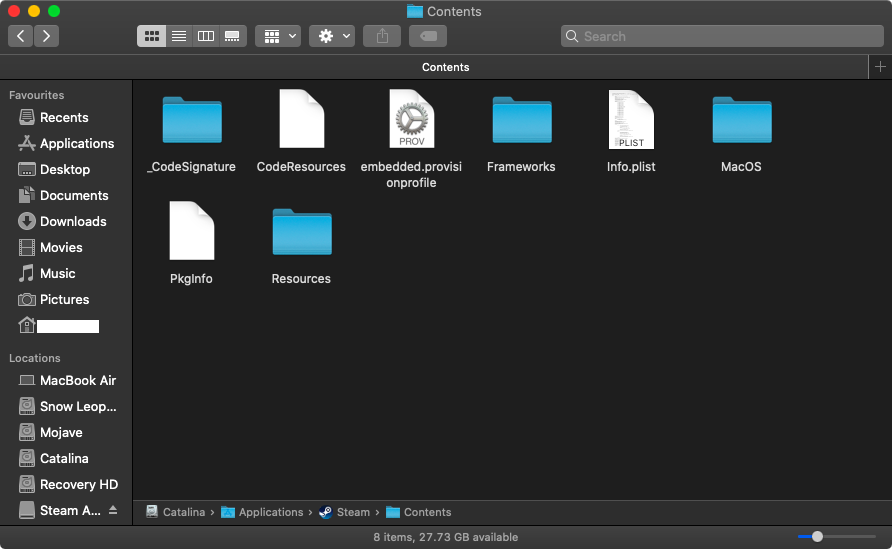
Task: Open the group-by arrangement dropdown
Action: (x=278, y=36)
